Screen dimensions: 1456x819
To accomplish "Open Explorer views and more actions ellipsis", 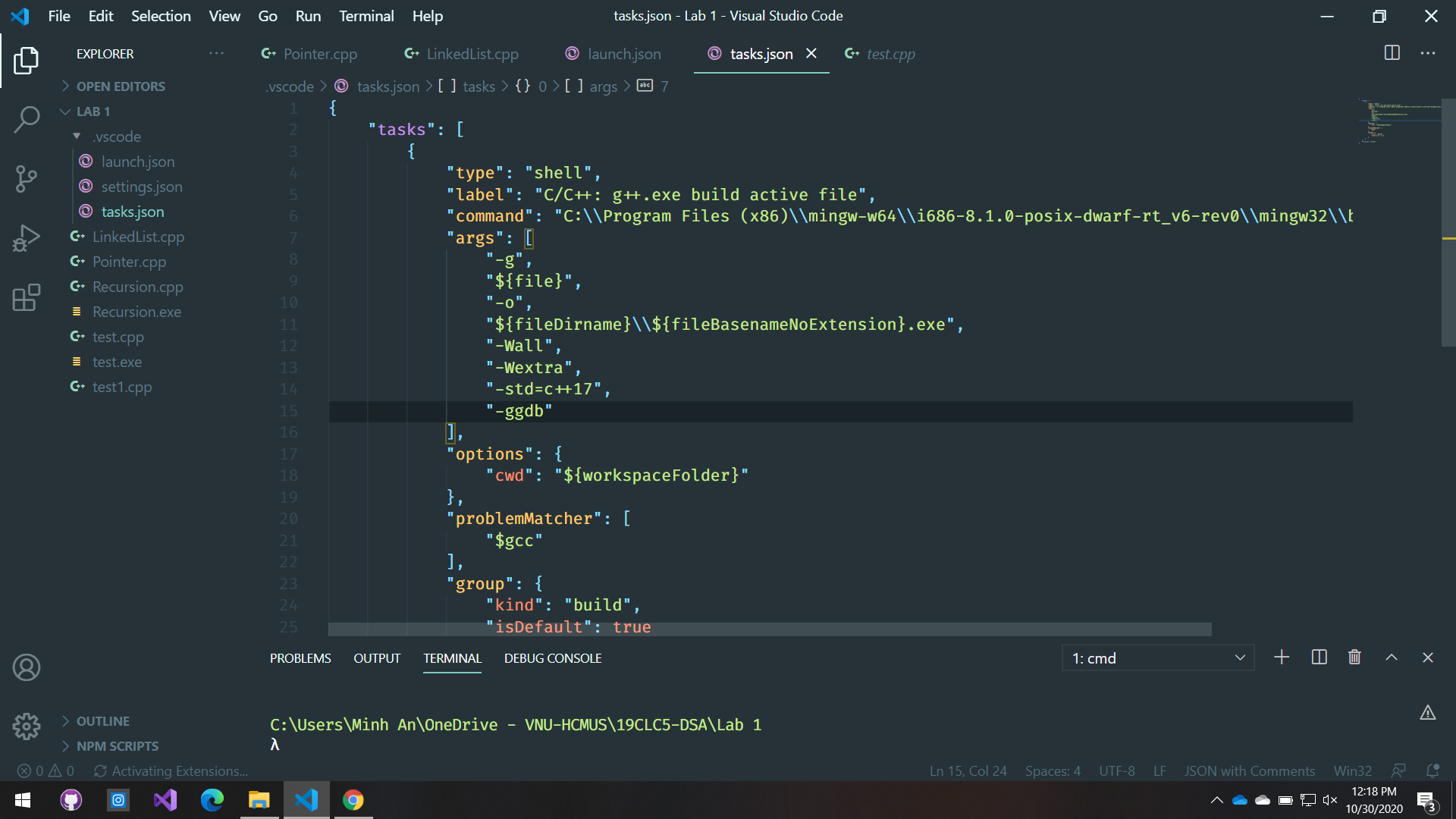I will coord(217,53).
